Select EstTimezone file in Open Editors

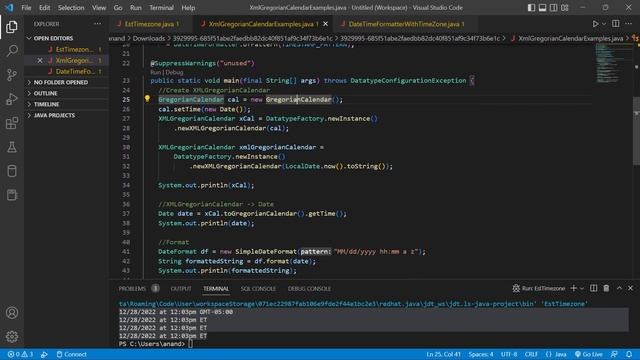click(x=74, y=49)
